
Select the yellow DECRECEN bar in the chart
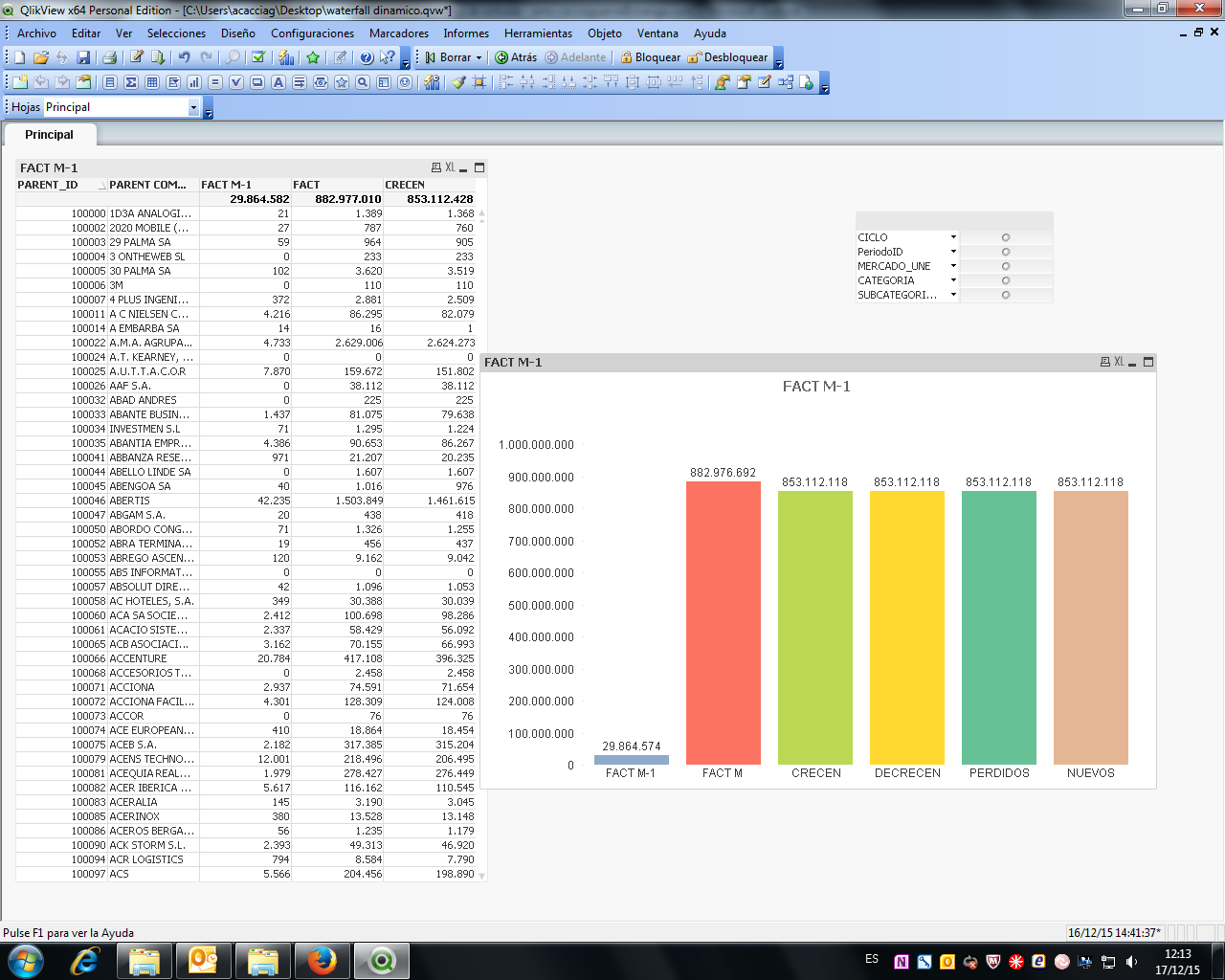coord(907,627)
